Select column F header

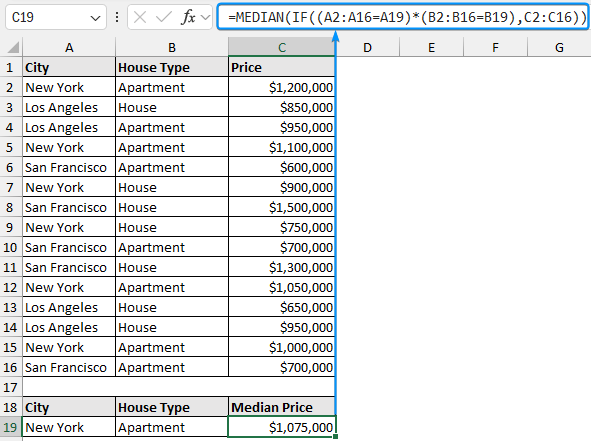(x=495, y=47)
